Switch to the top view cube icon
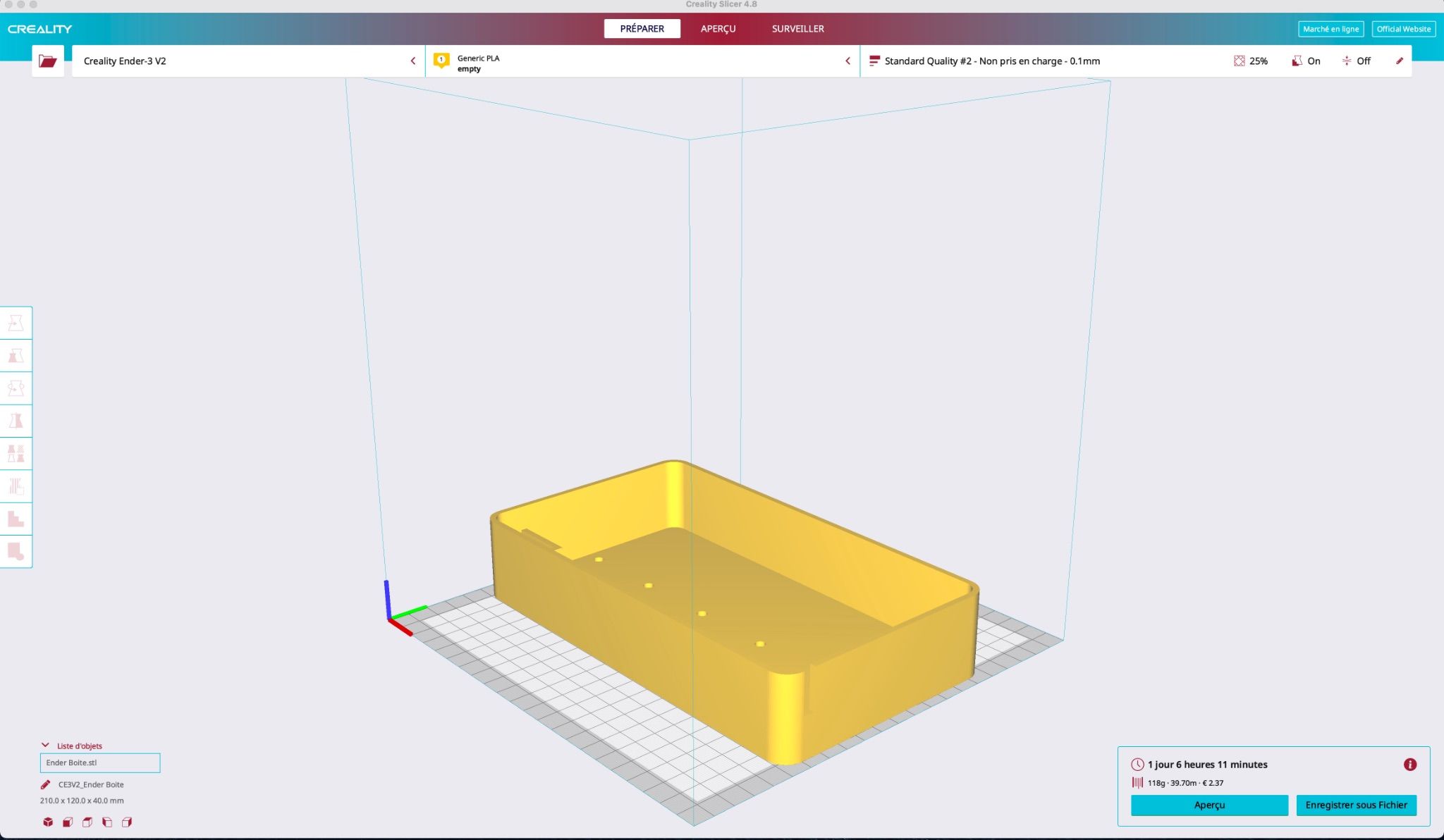This screenshot has height=840, width=1444. pyautogui.click(x=87, y=822)
